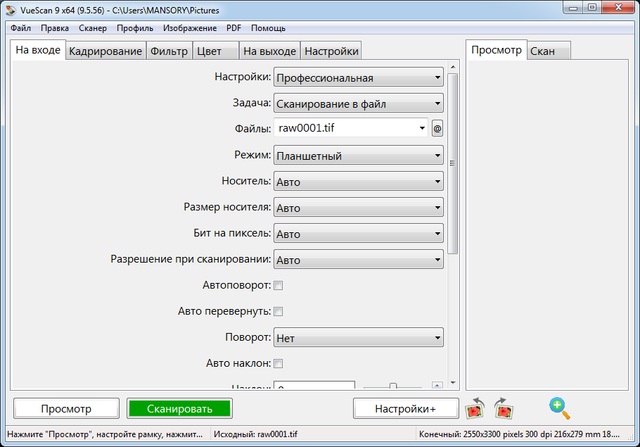640x447 pixels.
Task: Switch to the Кадрирование tab
Action: tap(105, 51)
